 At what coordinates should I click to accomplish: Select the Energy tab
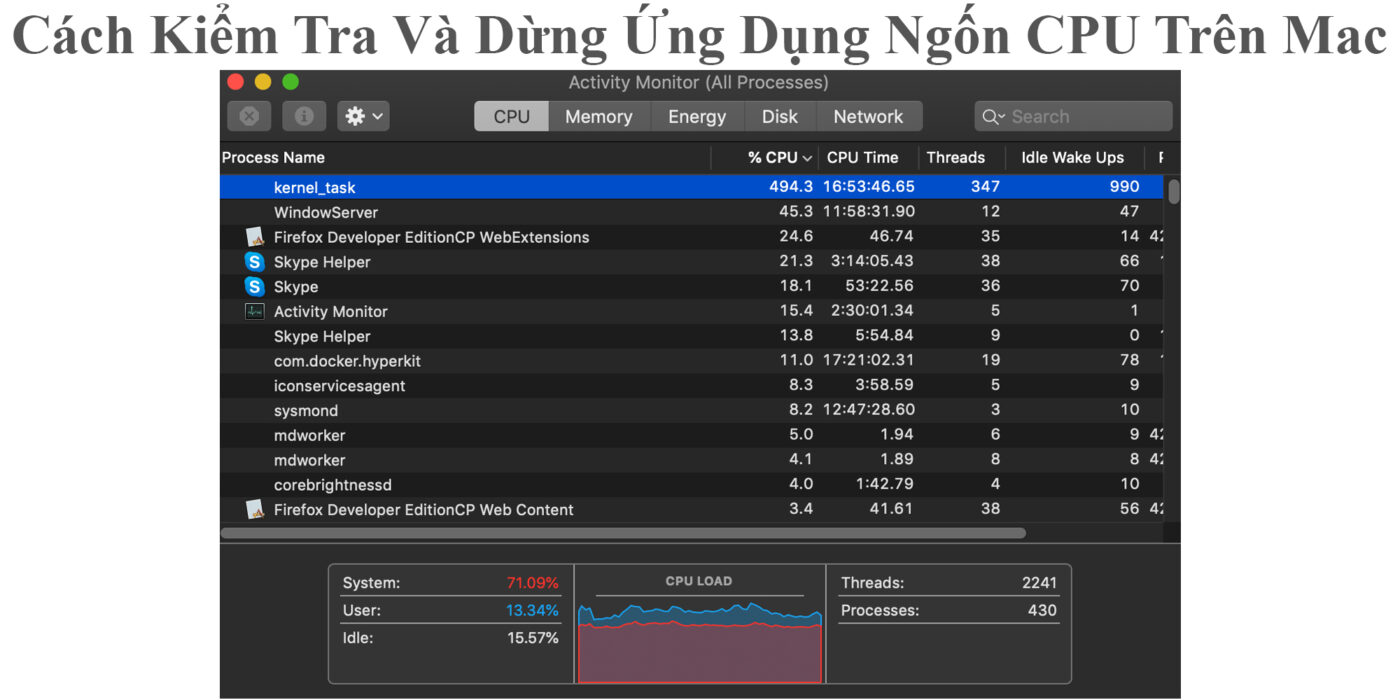[697, 116]
